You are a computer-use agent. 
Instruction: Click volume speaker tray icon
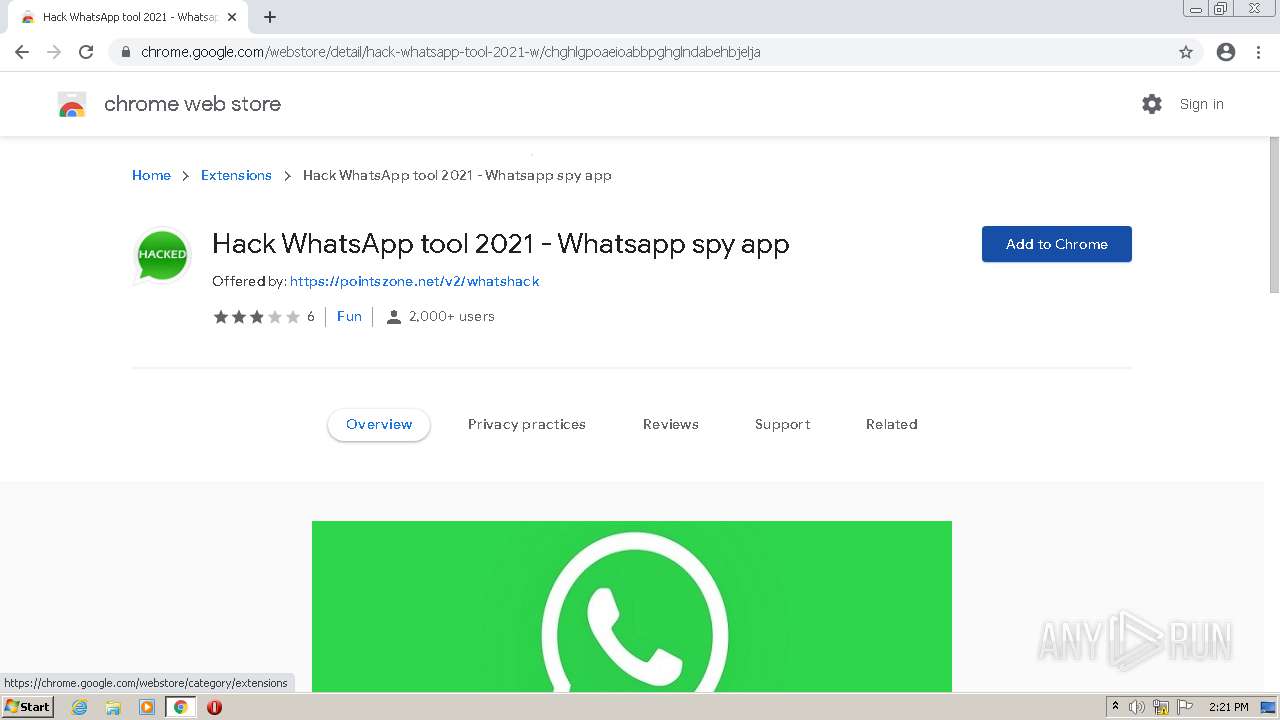click(x=1137, y=707)
